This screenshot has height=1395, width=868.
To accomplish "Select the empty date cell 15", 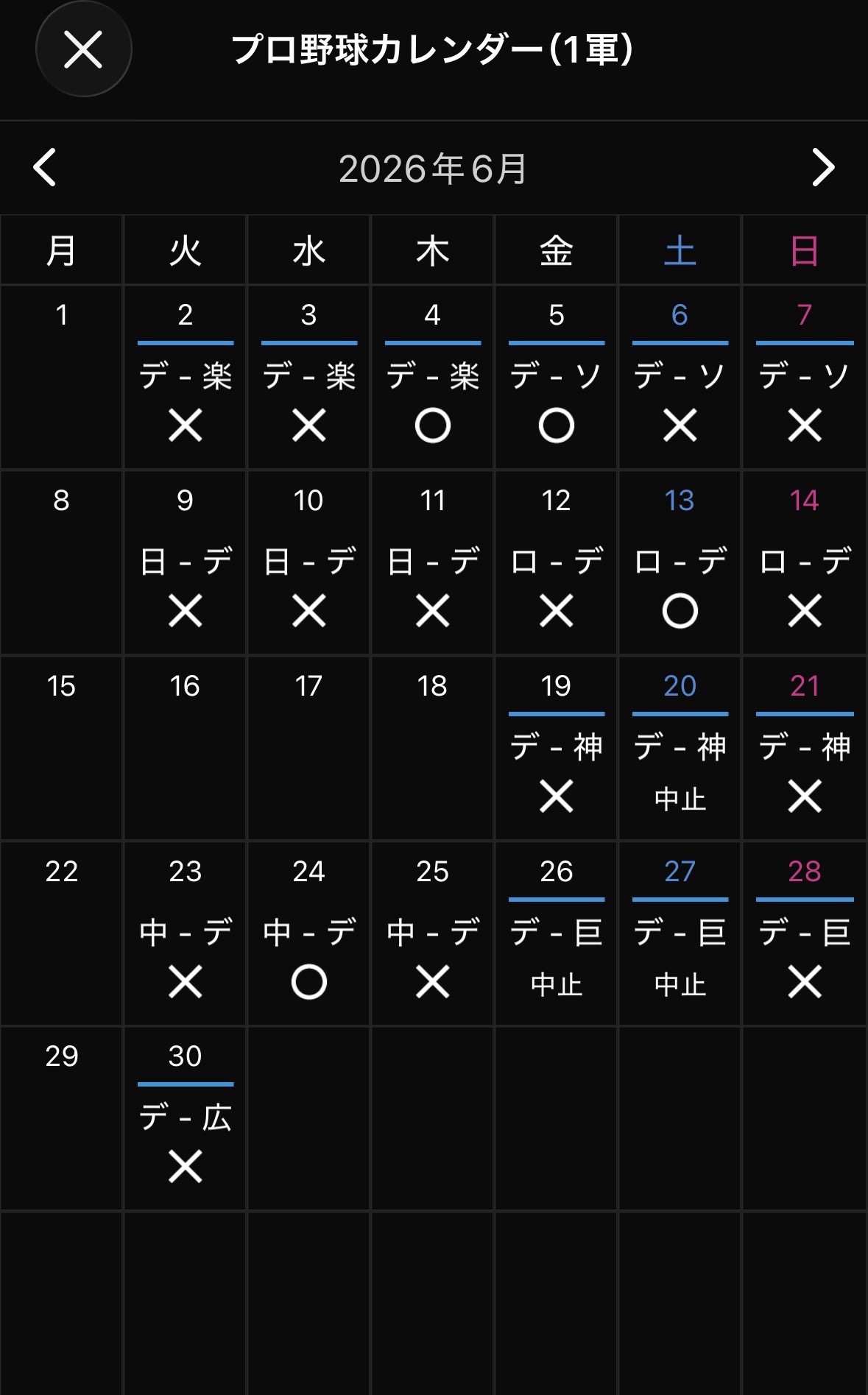I will 61,748.
